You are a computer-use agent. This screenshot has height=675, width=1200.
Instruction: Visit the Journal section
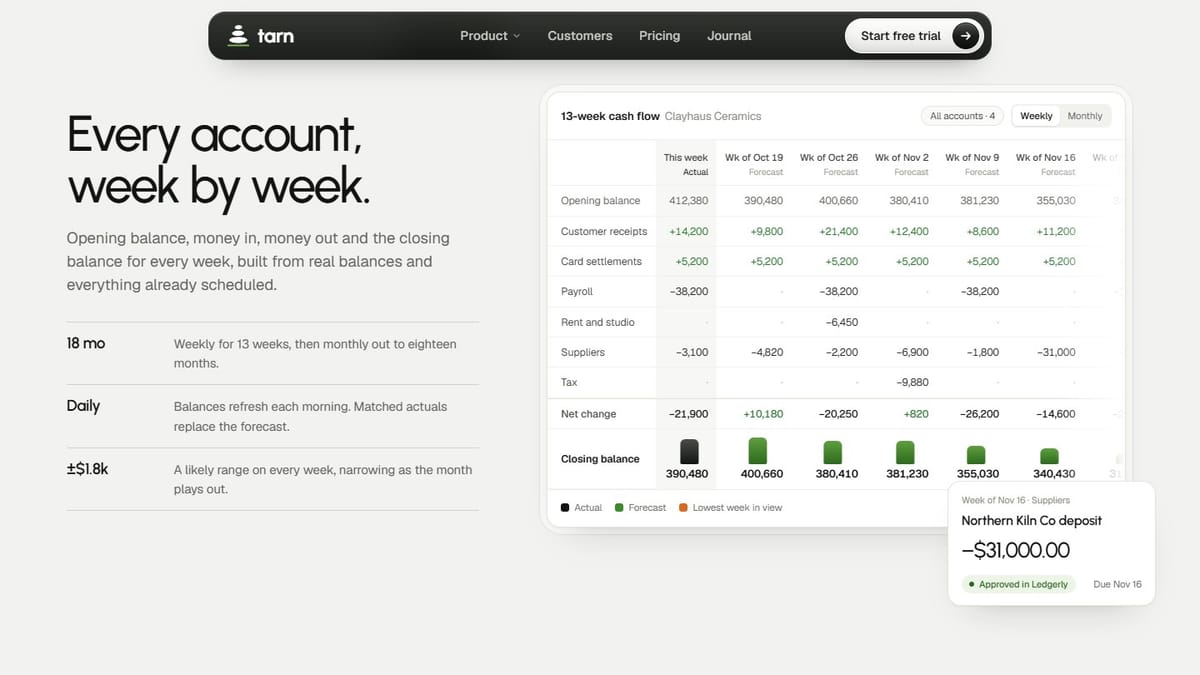coord(729,36)
